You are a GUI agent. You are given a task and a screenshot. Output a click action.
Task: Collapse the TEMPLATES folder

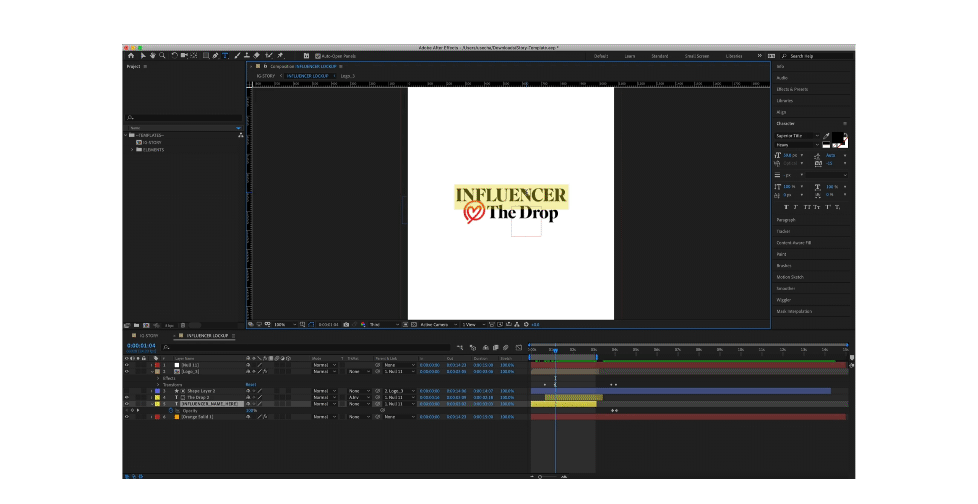coord(126,135)
